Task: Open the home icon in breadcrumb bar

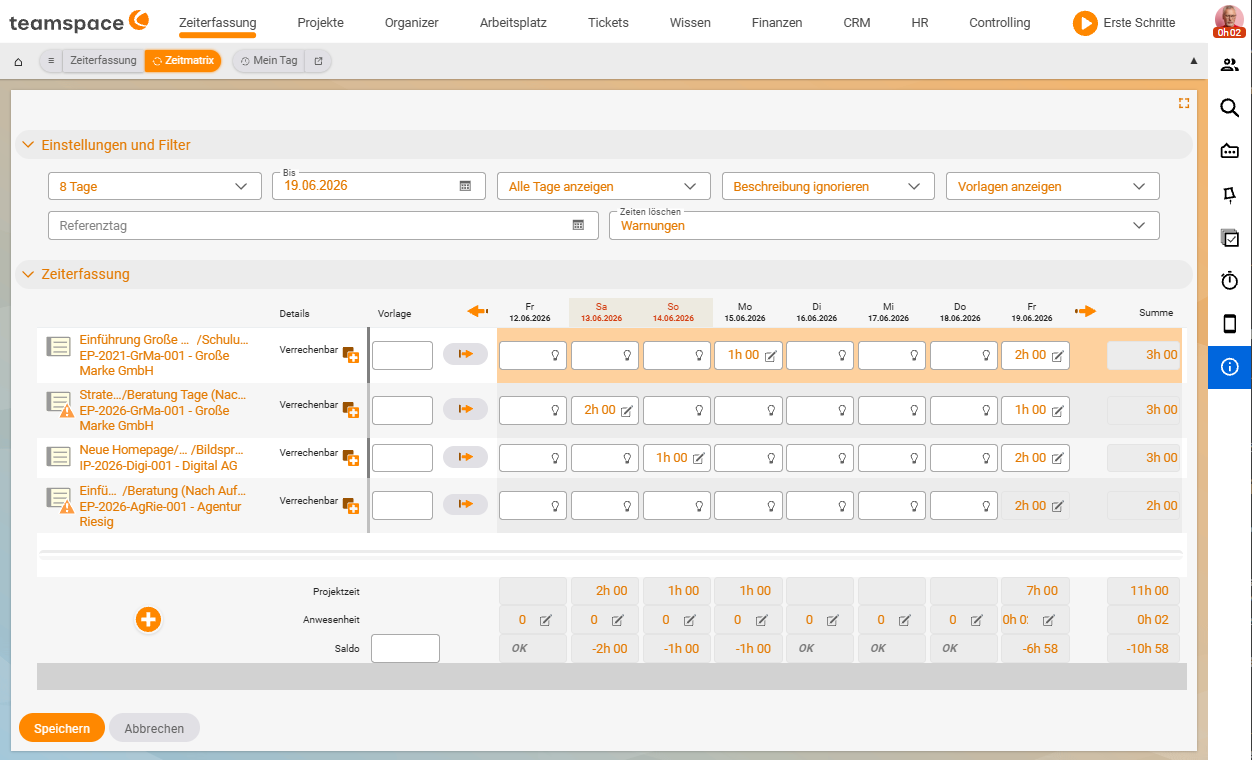Action: (x=18, y=61)
